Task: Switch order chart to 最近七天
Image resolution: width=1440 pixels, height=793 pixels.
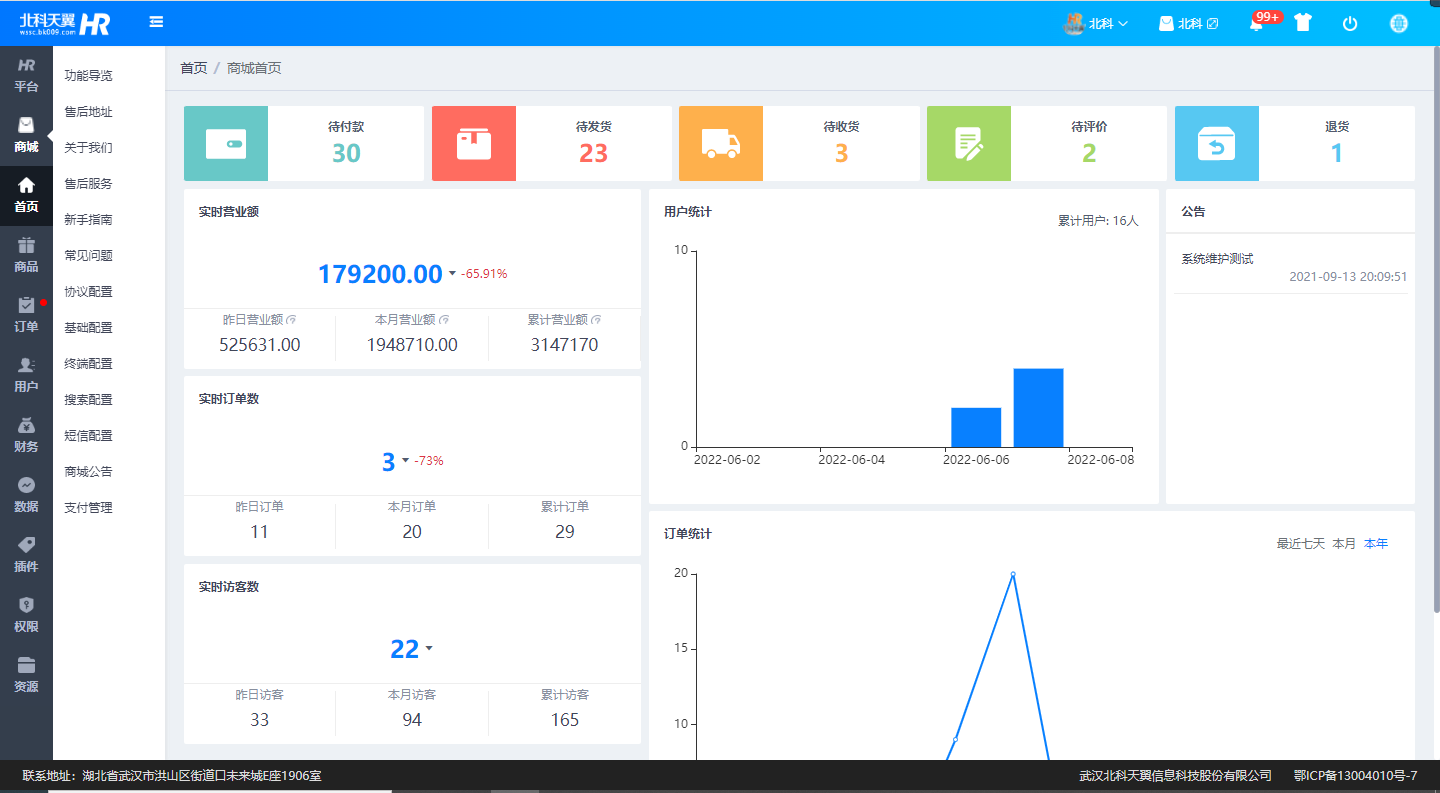Action: click(1300, 544)
